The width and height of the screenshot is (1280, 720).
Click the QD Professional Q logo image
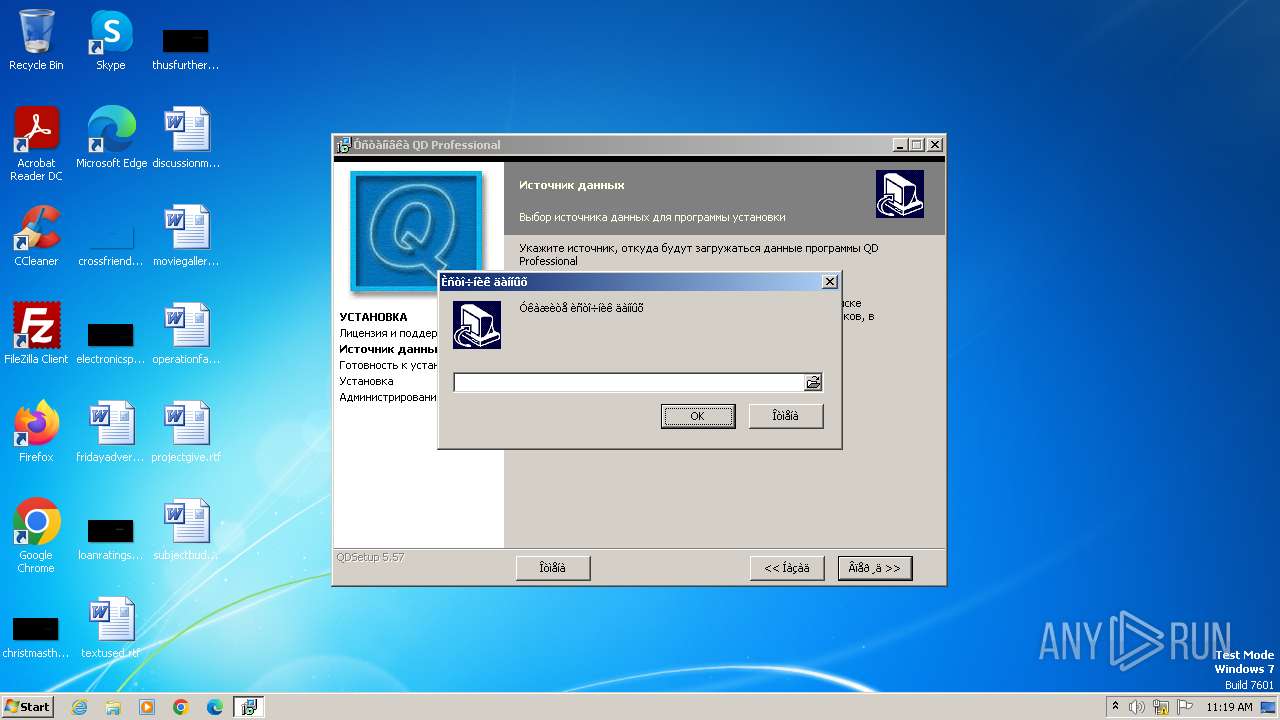point(416,232)
